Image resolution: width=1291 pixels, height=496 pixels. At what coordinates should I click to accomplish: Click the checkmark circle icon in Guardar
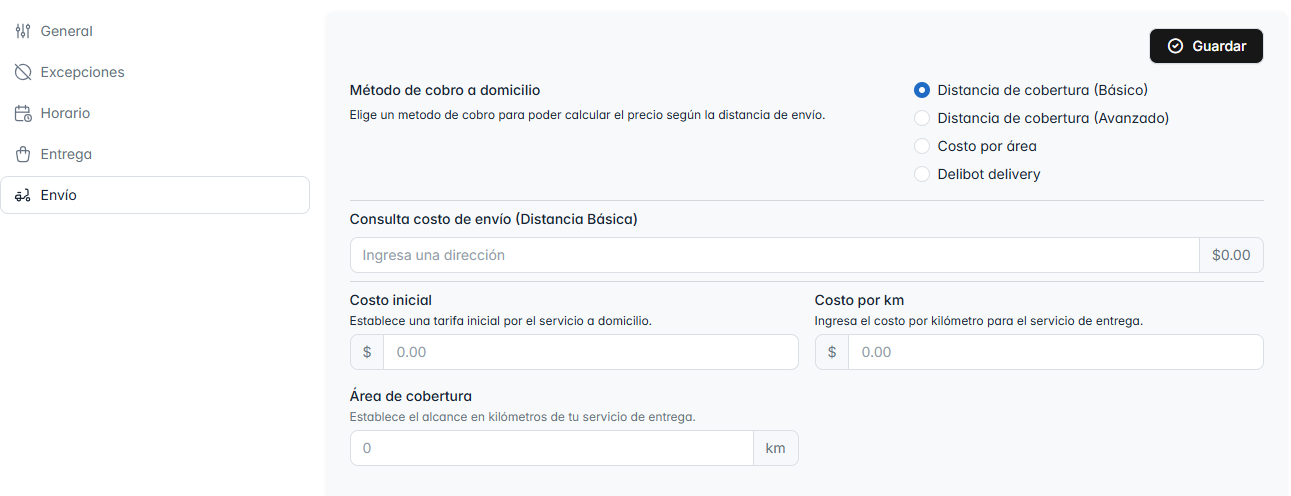tap(1175, 46)
